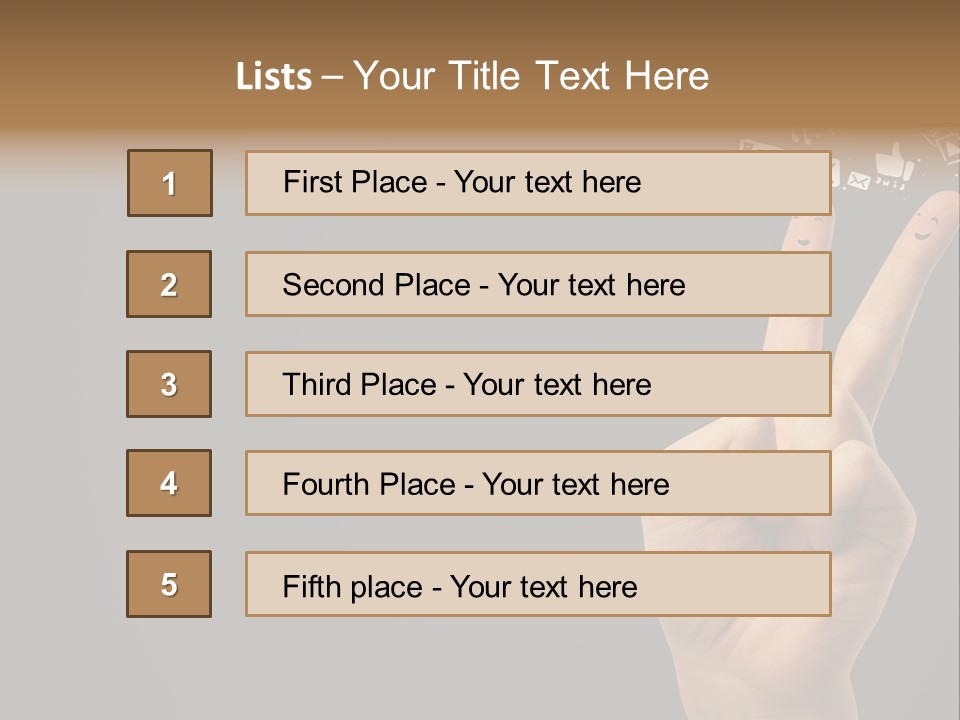Click the slide title text

(x=530, y=76)
